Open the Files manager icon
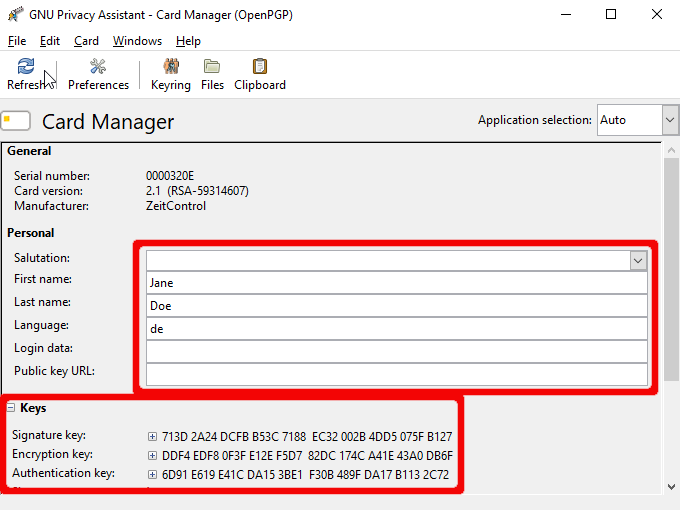This screenshot has height=510, width=680. coord(212,67)
